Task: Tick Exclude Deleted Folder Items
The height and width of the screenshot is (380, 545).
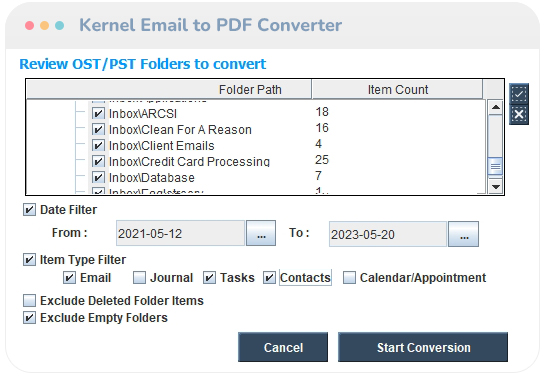Action: click(x=29, y=300)
